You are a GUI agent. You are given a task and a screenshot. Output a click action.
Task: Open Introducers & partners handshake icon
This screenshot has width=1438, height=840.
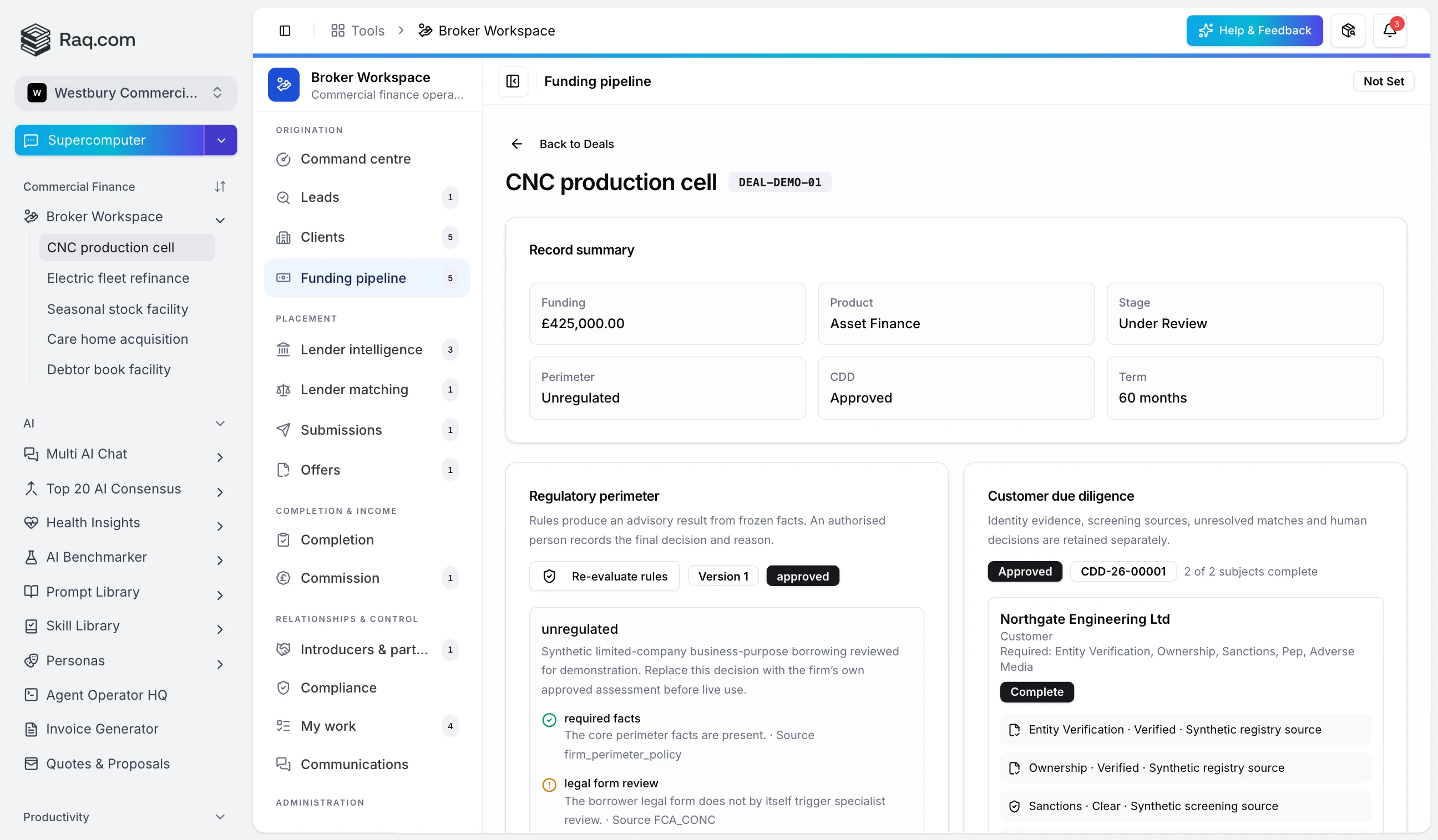pos(283,649)
